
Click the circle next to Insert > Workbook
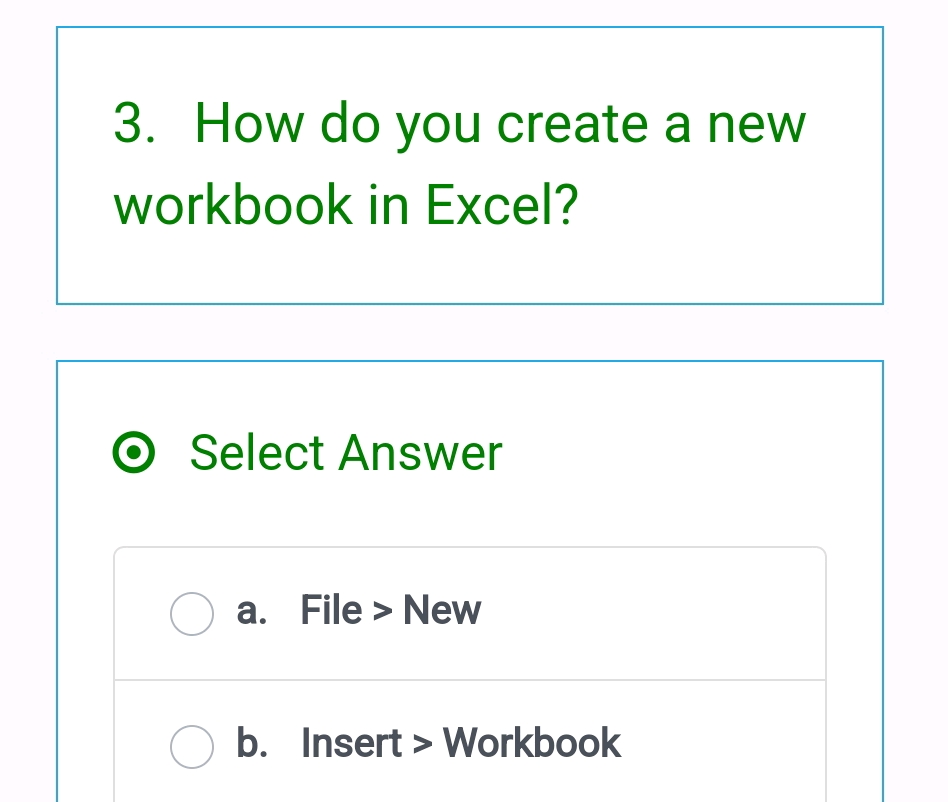192,746
